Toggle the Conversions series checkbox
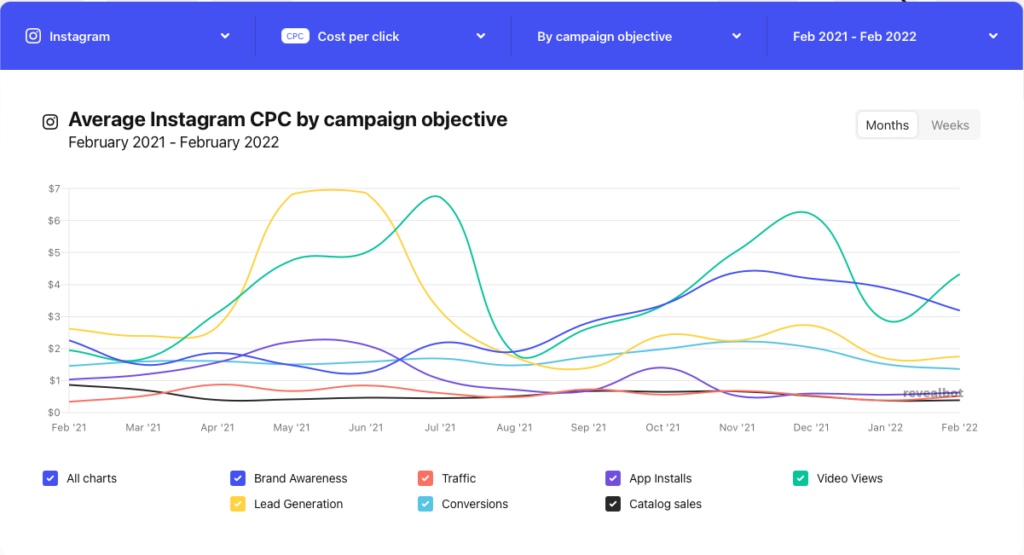Screen dimensions: 1024x555 point(425,504)
